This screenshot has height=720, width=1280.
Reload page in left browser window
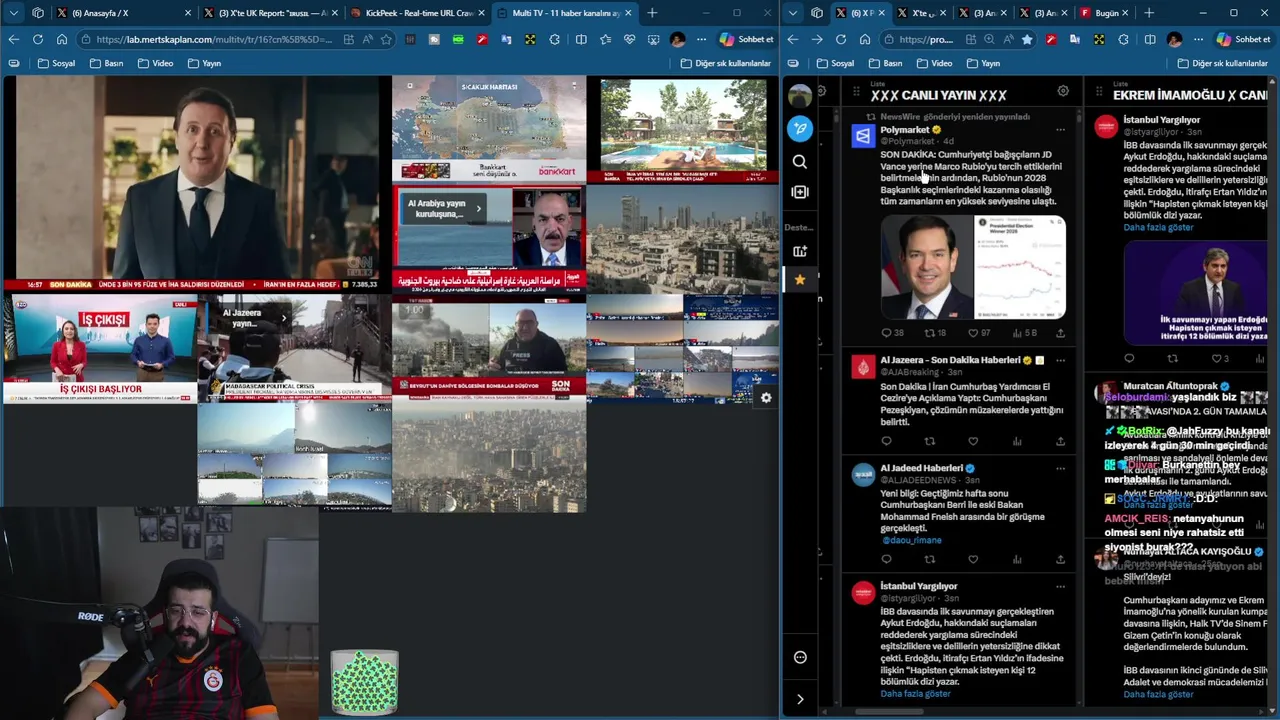[37, 39]
